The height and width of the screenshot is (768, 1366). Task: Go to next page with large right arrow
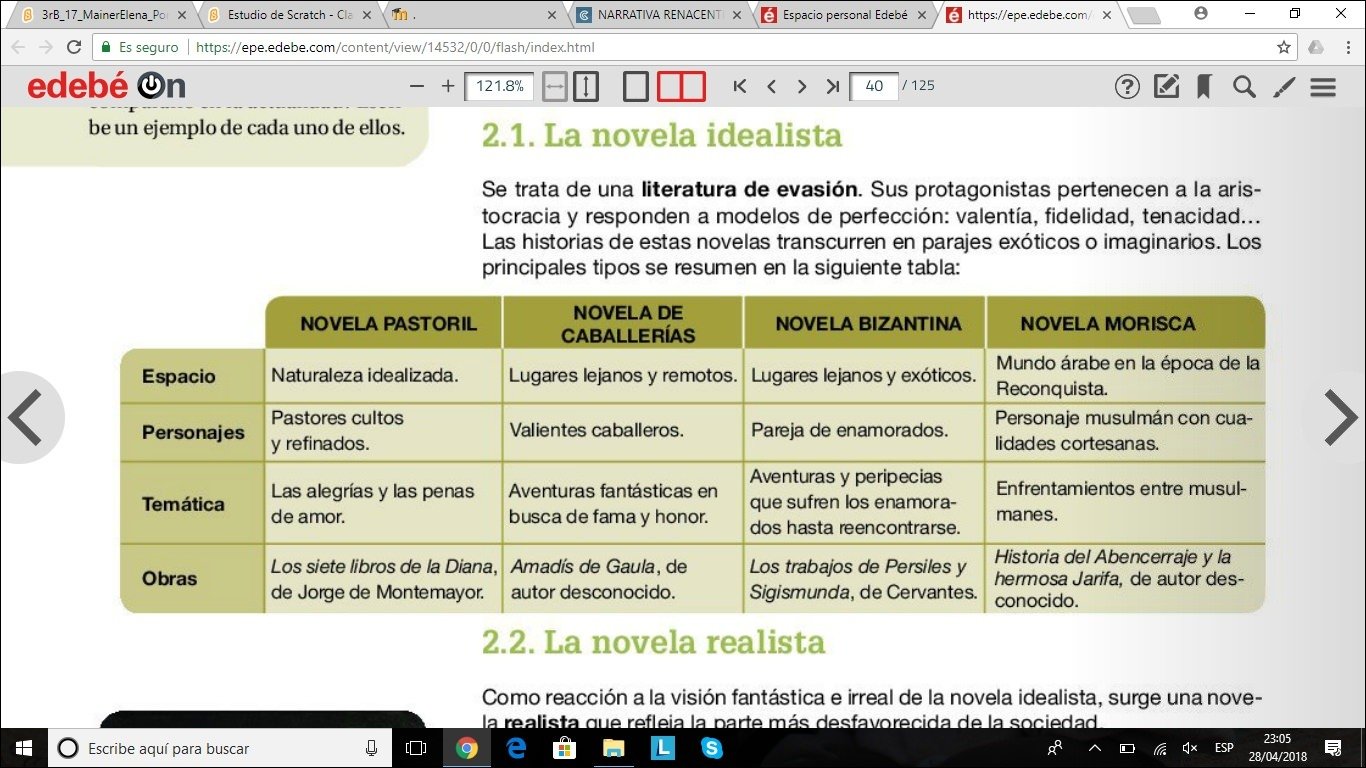(x=1340, y=417)
